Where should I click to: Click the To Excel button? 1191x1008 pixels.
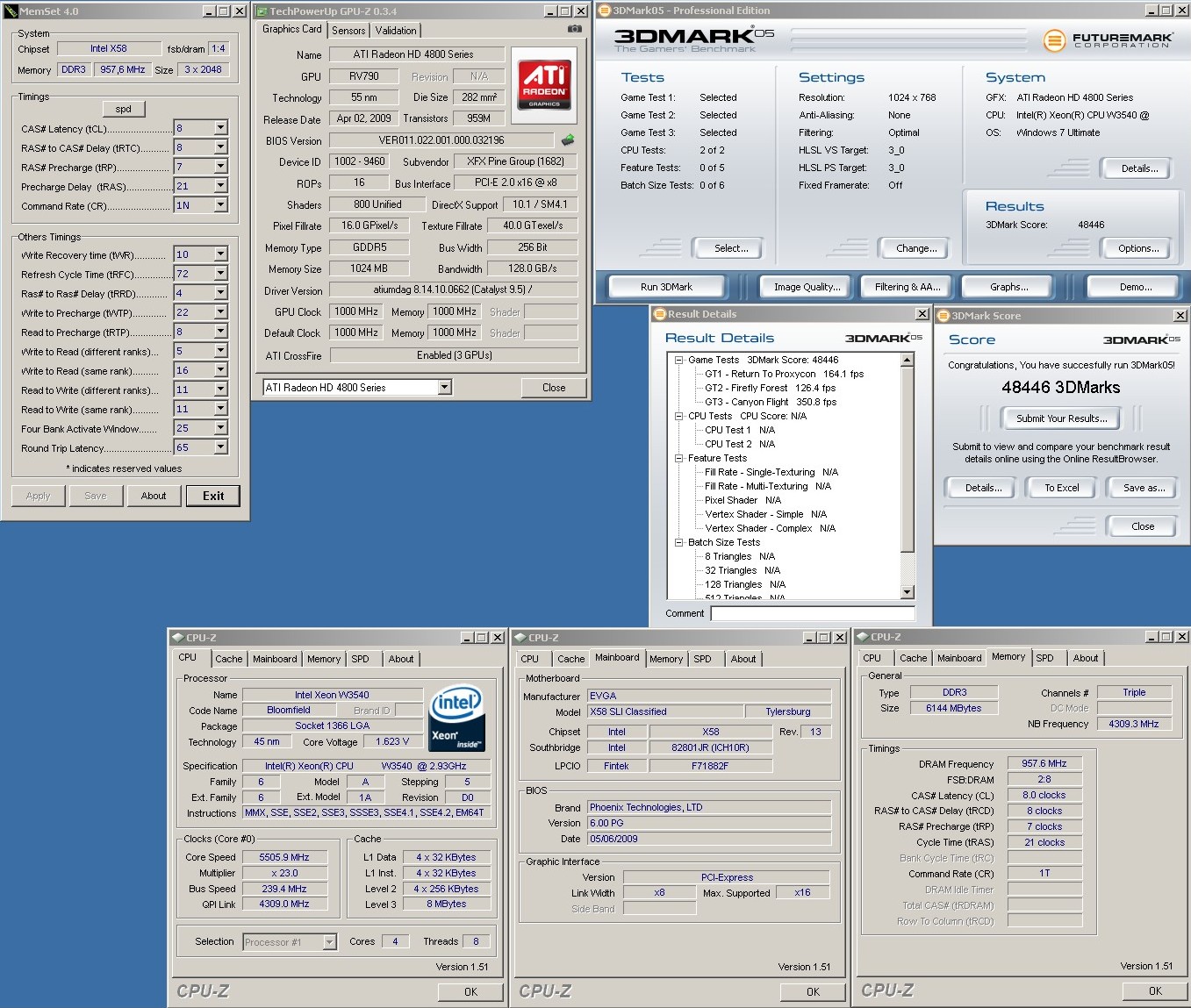point(1061,488)
